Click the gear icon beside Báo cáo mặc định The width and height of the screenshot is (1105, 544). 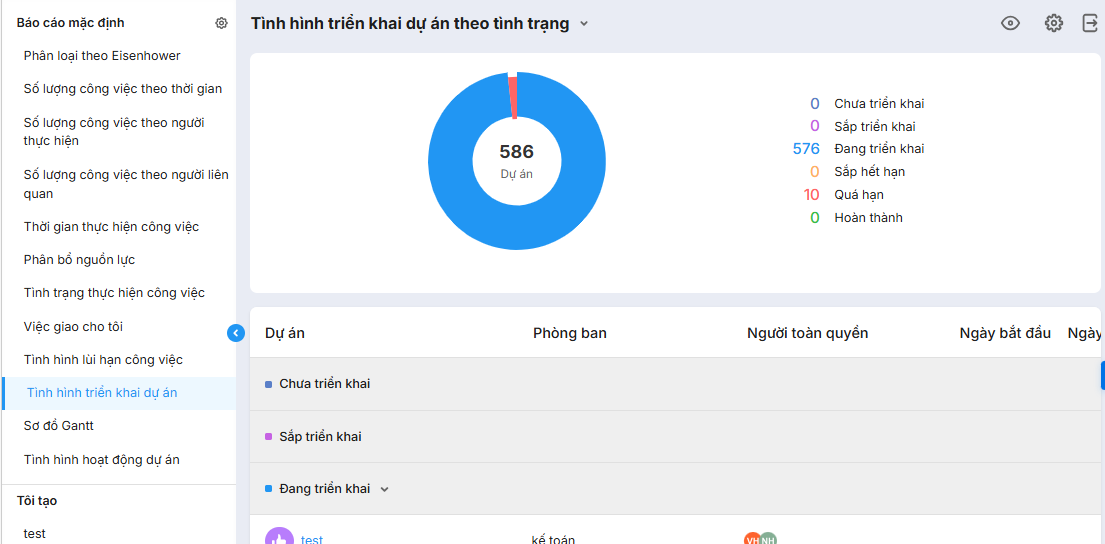coord(221,23)
